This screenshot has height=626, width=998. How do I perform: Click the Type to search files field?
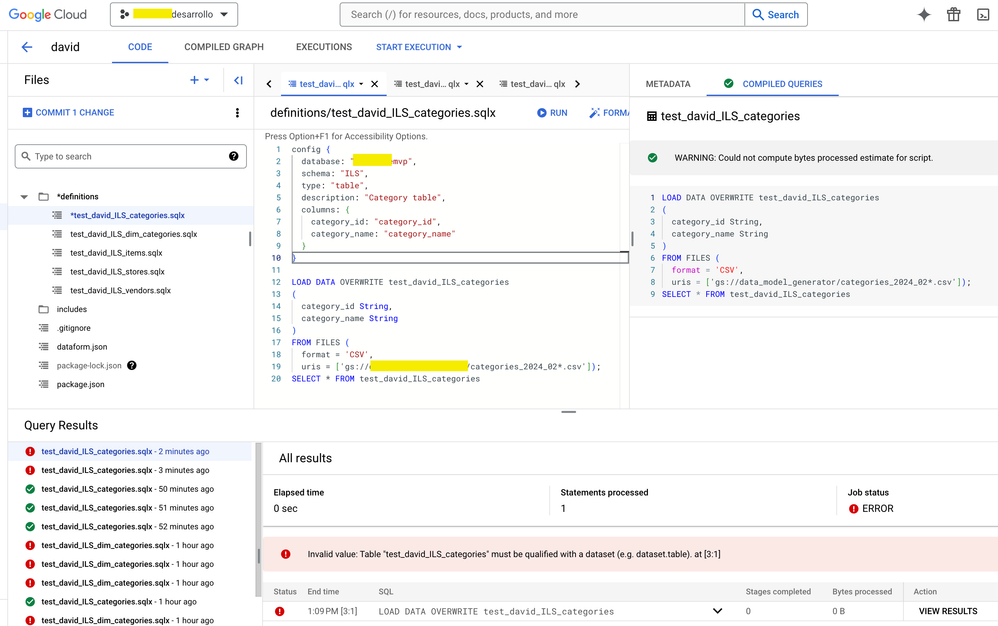coord(130,156)
